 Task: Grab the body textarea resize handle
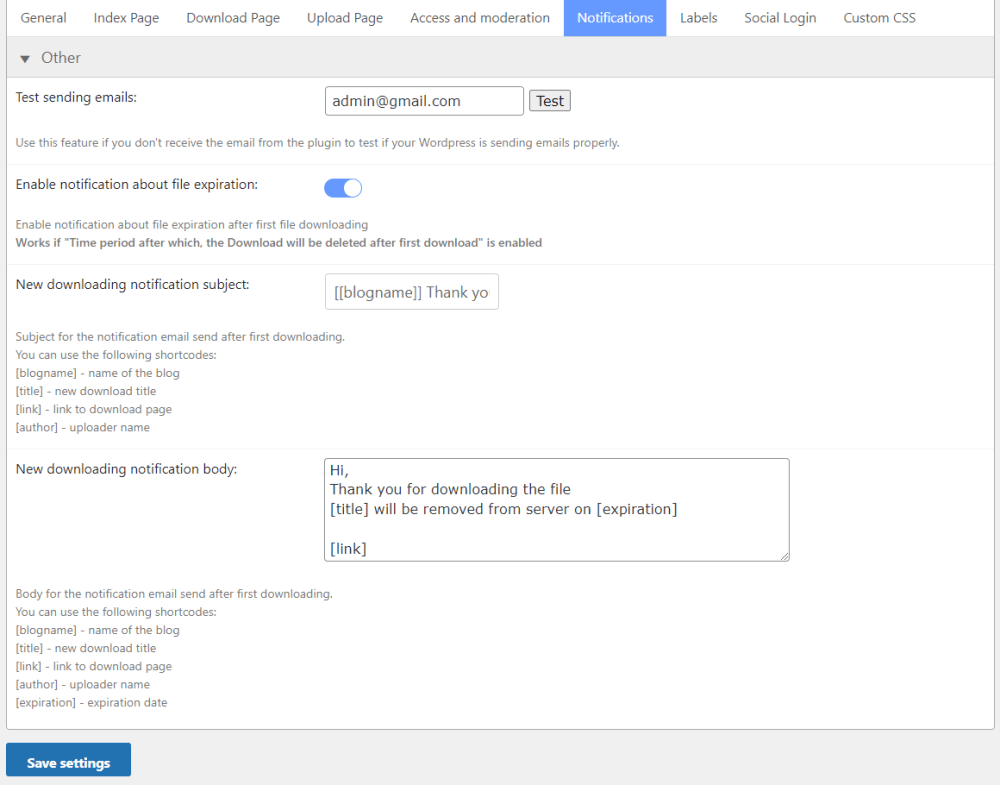coord(783,555)
